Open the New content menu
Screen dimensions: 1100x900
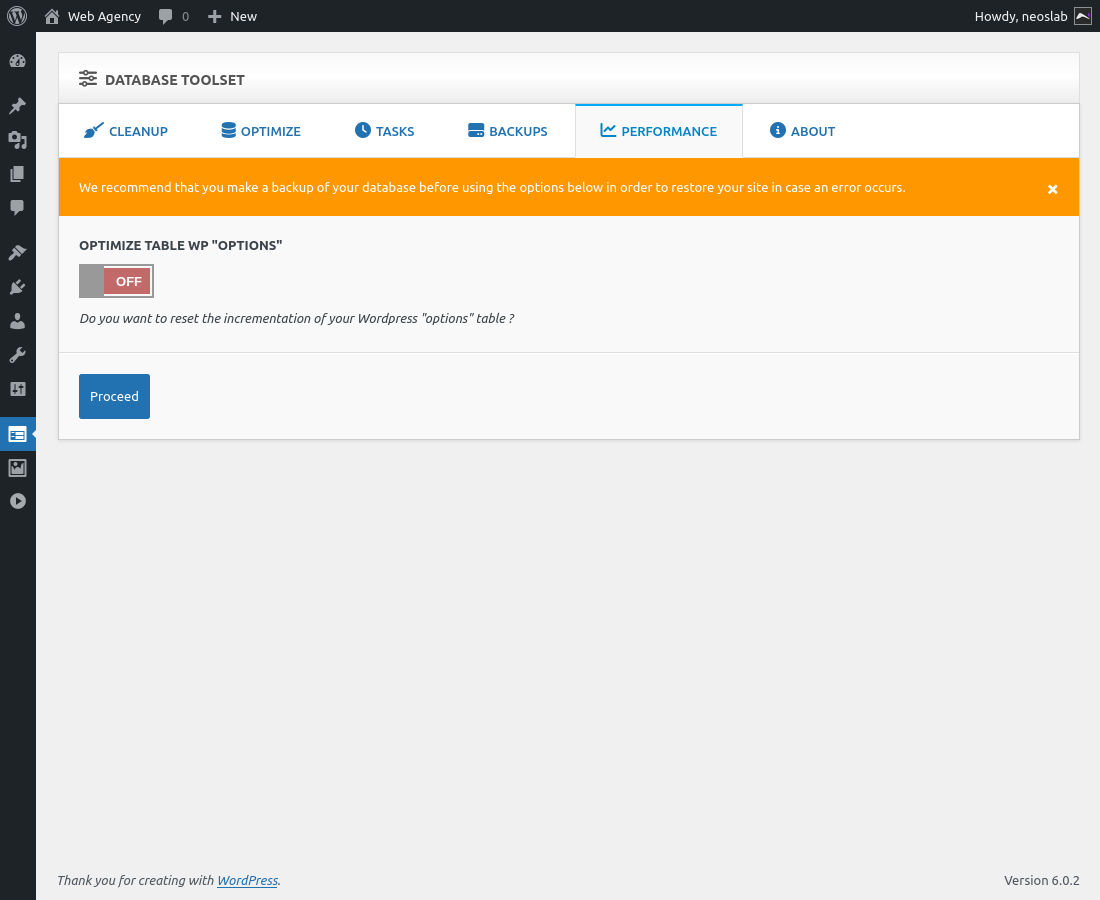tap(232, 16)
